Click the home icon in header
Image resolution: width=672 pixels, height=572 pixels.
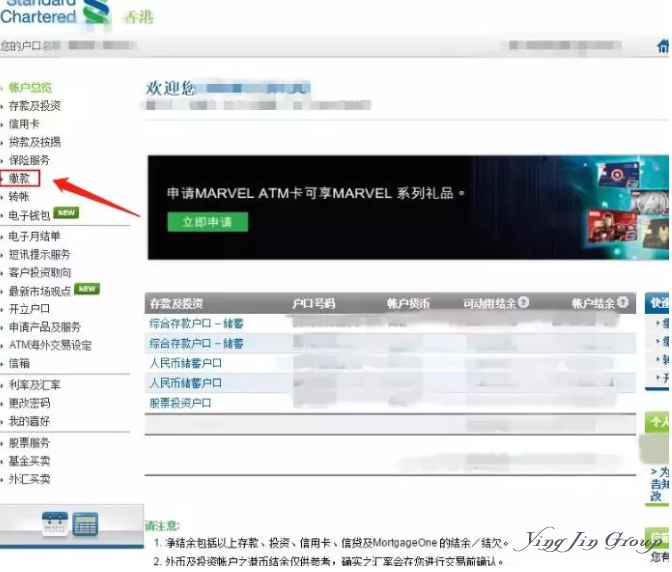point(663,45)
